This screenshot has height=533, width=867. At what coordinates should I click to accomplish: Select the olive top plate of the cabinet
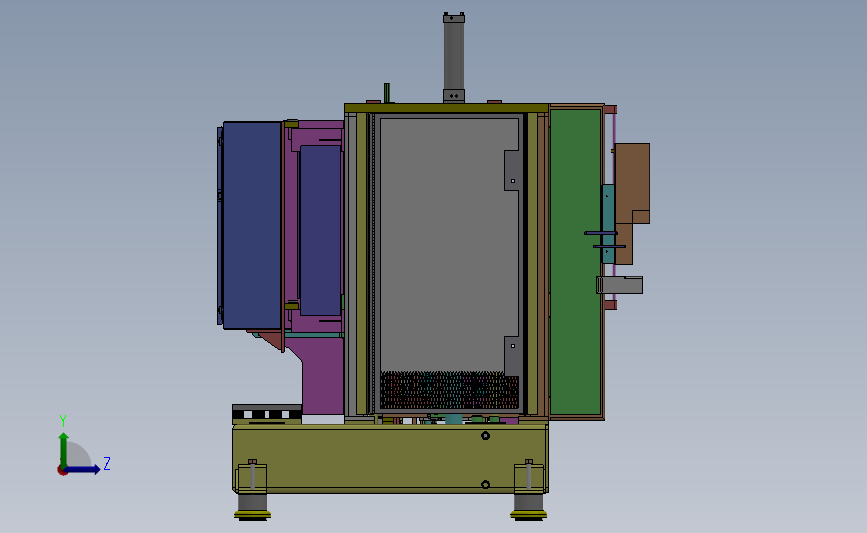click(446, 108)
